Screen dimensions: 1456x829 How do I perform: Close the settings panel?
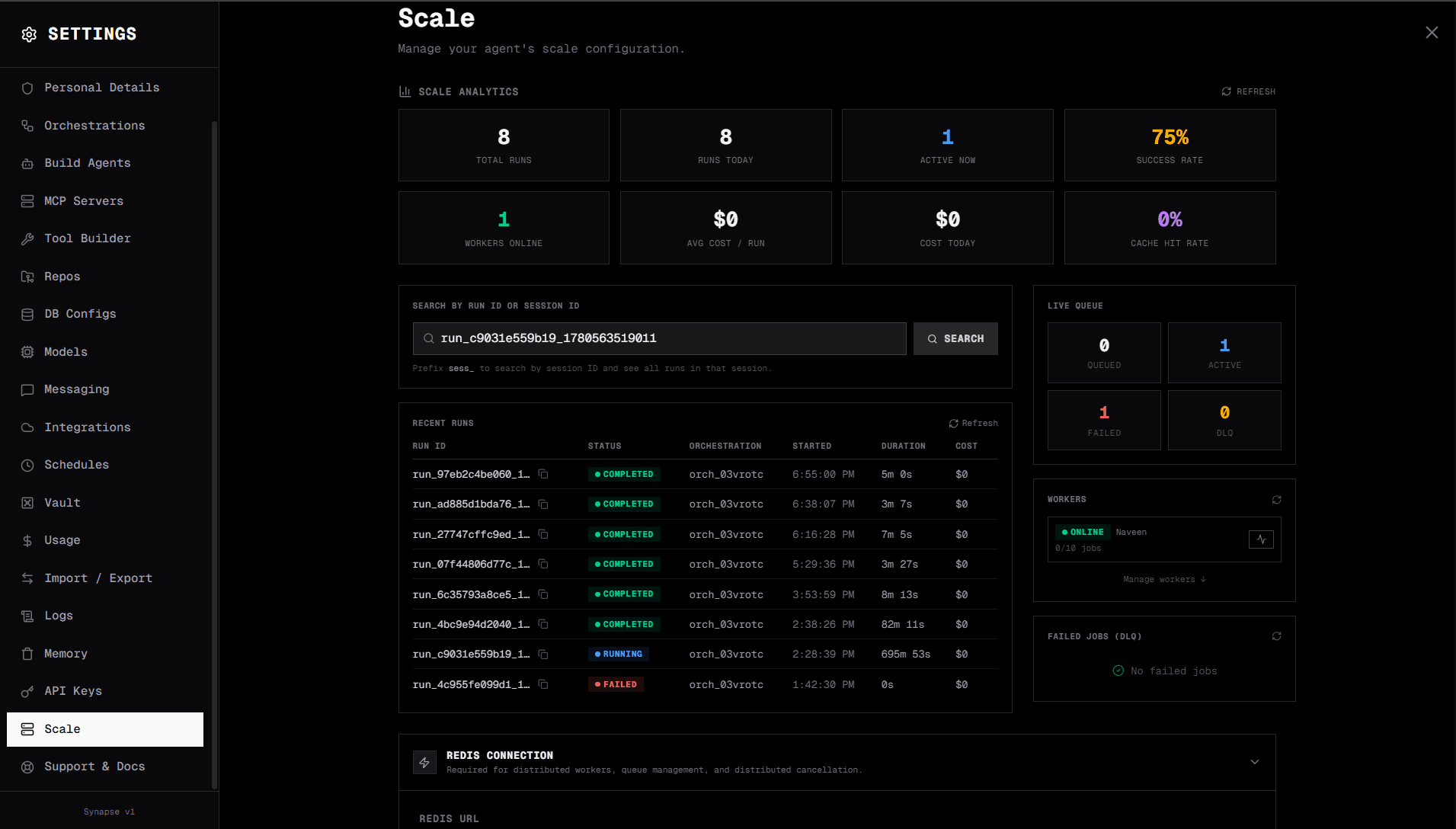1432,33
